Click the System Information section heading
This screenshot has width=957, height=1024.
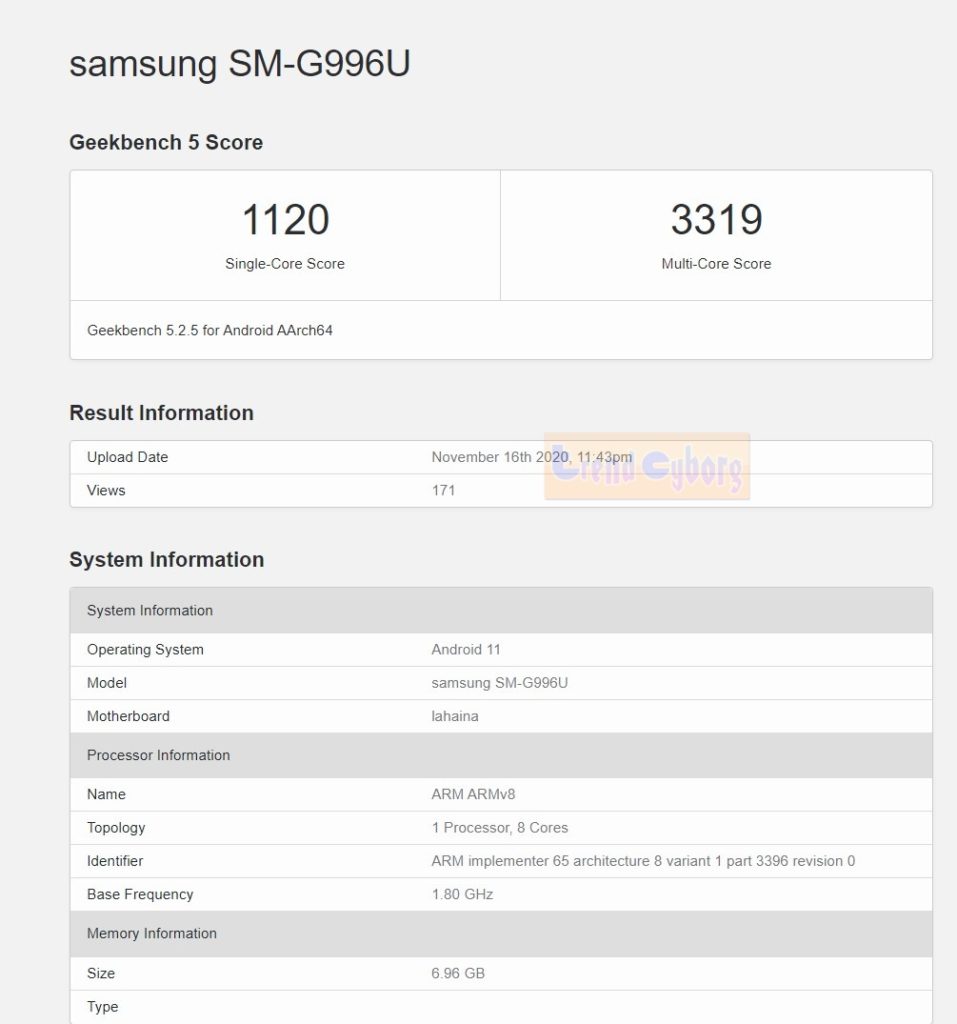[x=166, y=559]
